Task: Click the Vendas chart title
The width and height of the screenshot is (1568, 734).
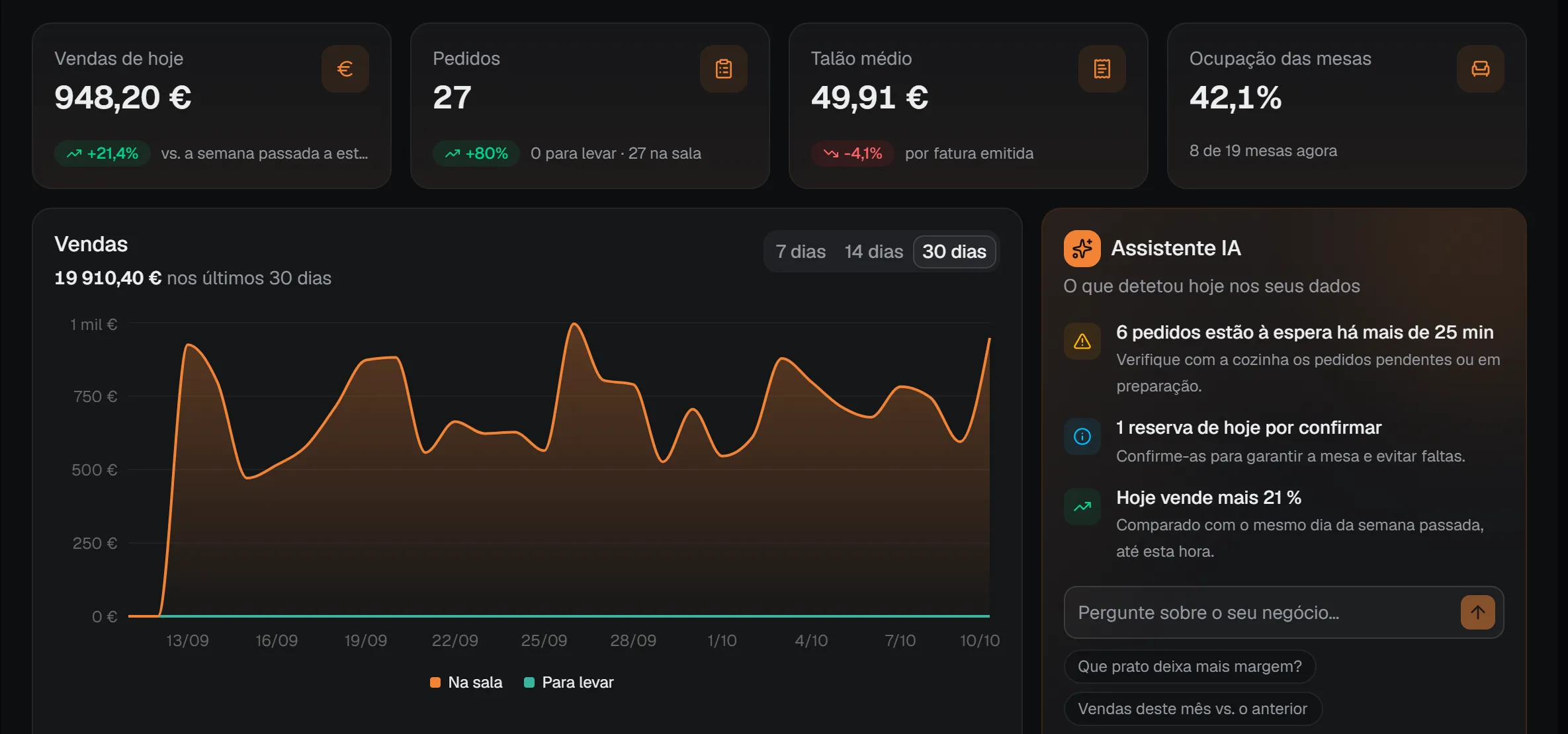Action: pos(91,244)
